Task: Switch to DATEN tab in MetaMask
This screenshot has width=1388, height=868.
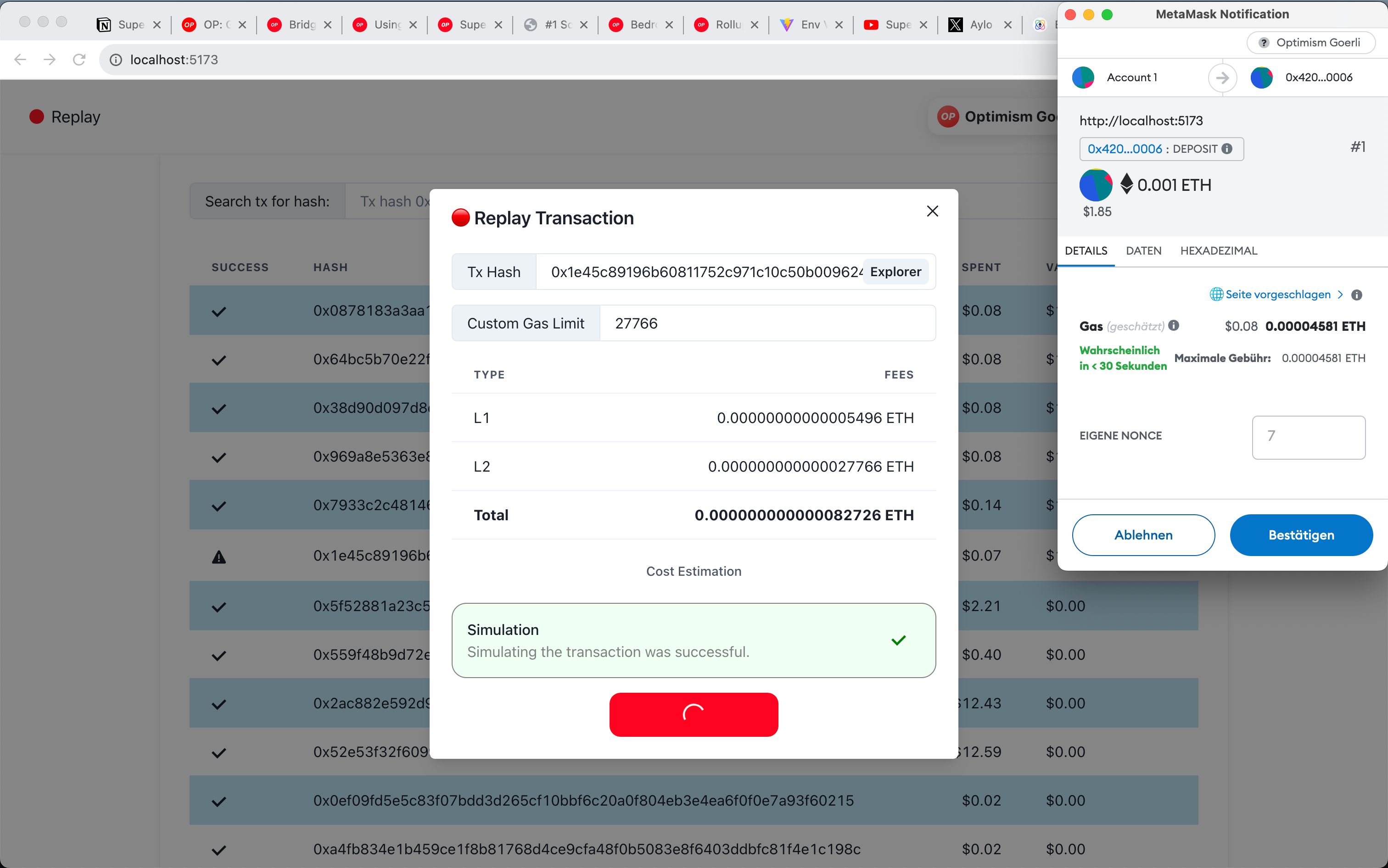Action: [1143, 250]
